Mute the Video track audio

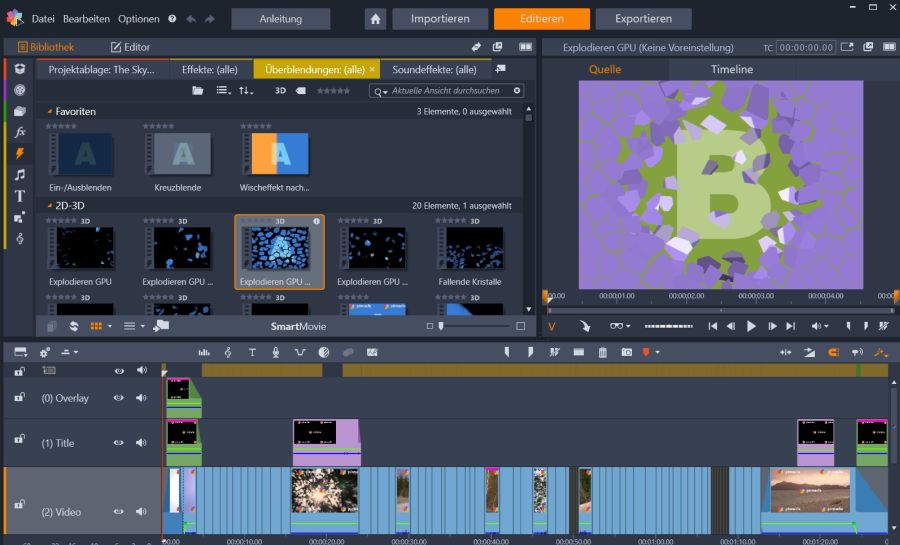(x=142, y=512)
